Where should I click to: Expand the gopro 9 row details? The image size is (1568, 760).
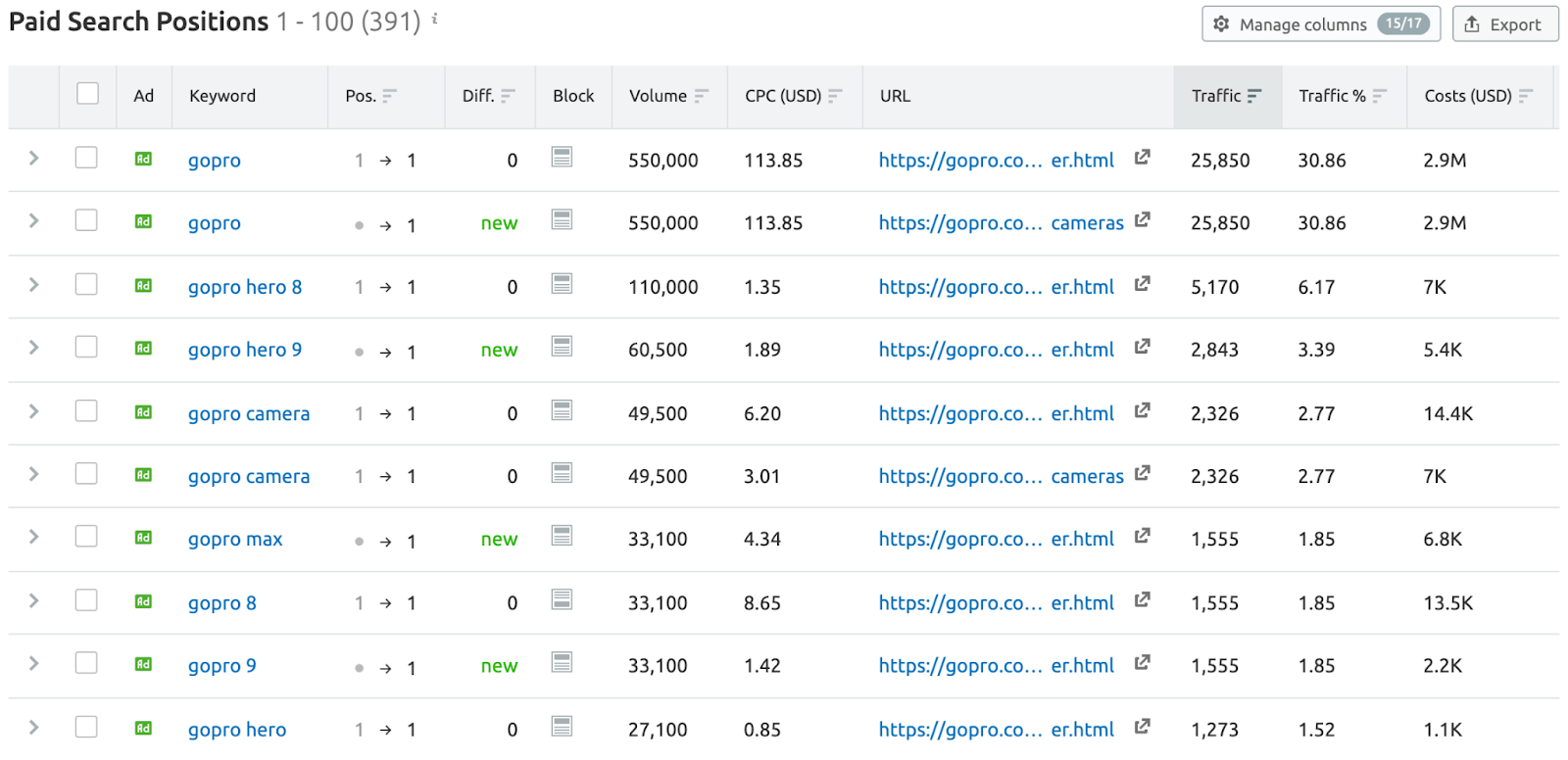(x=33, y=663)
